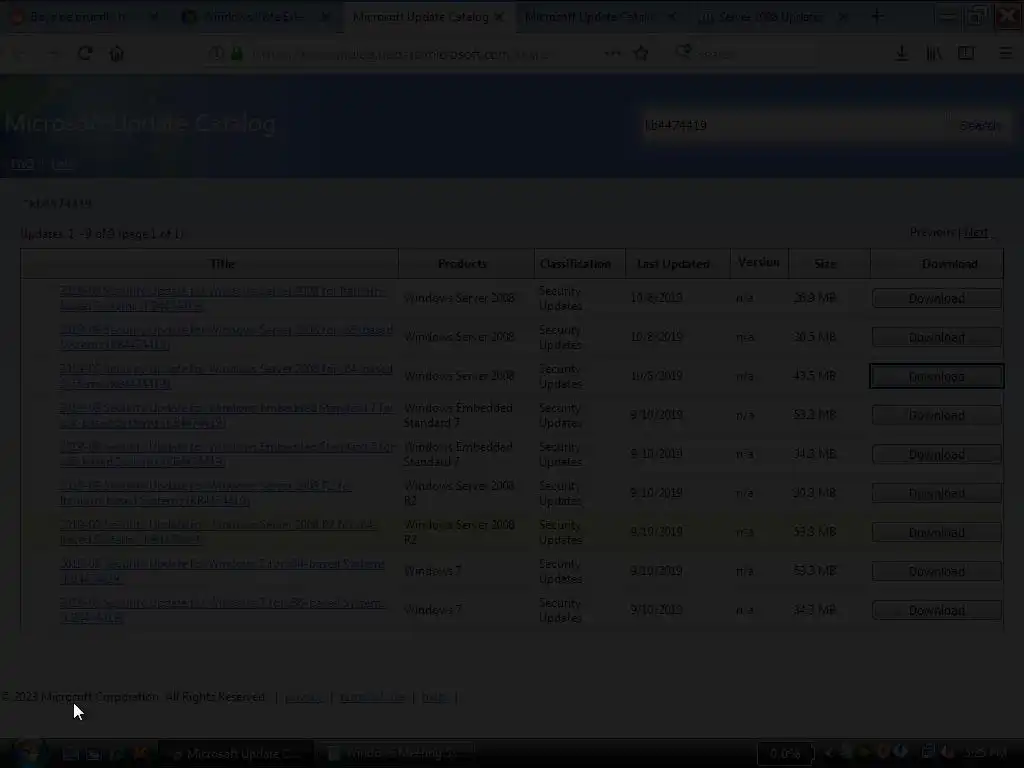Open the privacy link in footer
The image size is (1024, 768).
click(304, 697)
